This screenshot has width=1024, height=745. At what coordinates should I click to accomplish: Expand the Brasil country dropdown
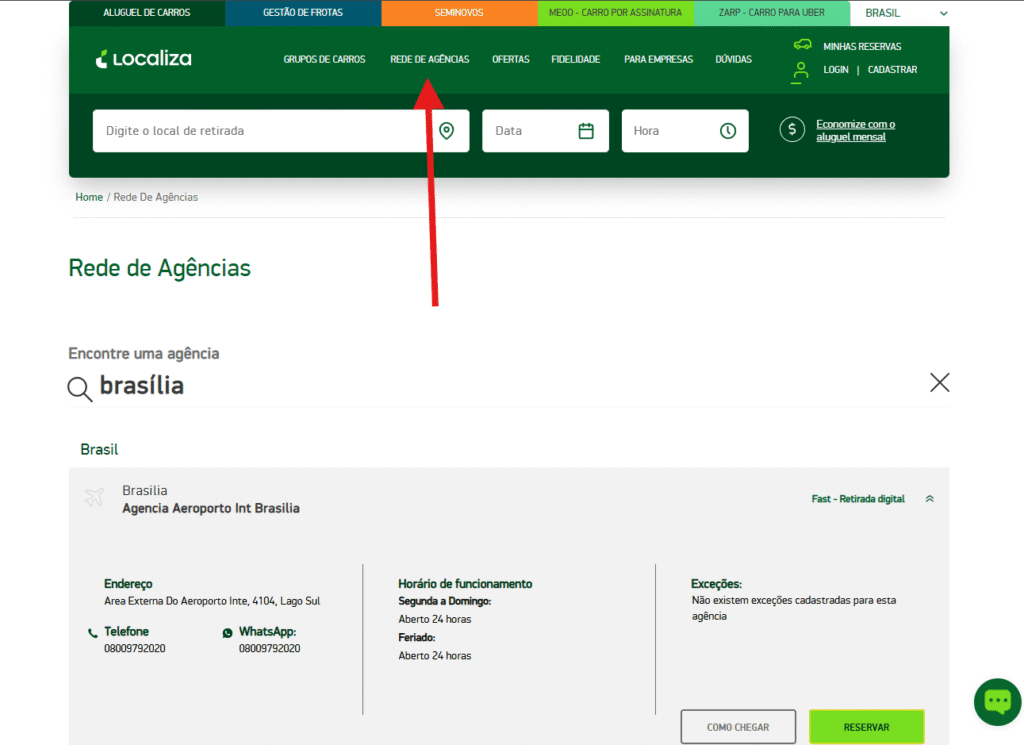(944, 13)
